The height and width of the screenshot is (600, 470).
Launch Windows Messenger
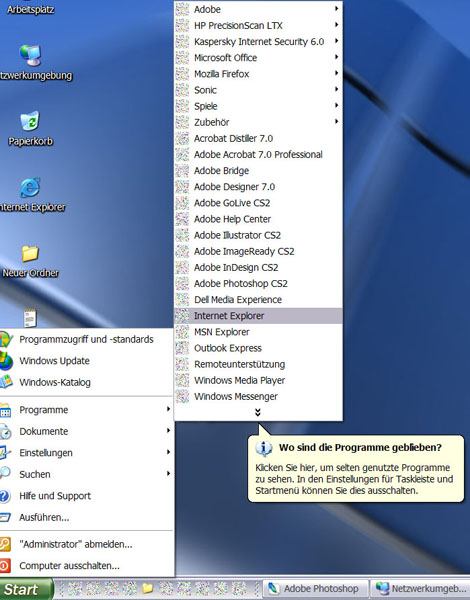point(258,396)
